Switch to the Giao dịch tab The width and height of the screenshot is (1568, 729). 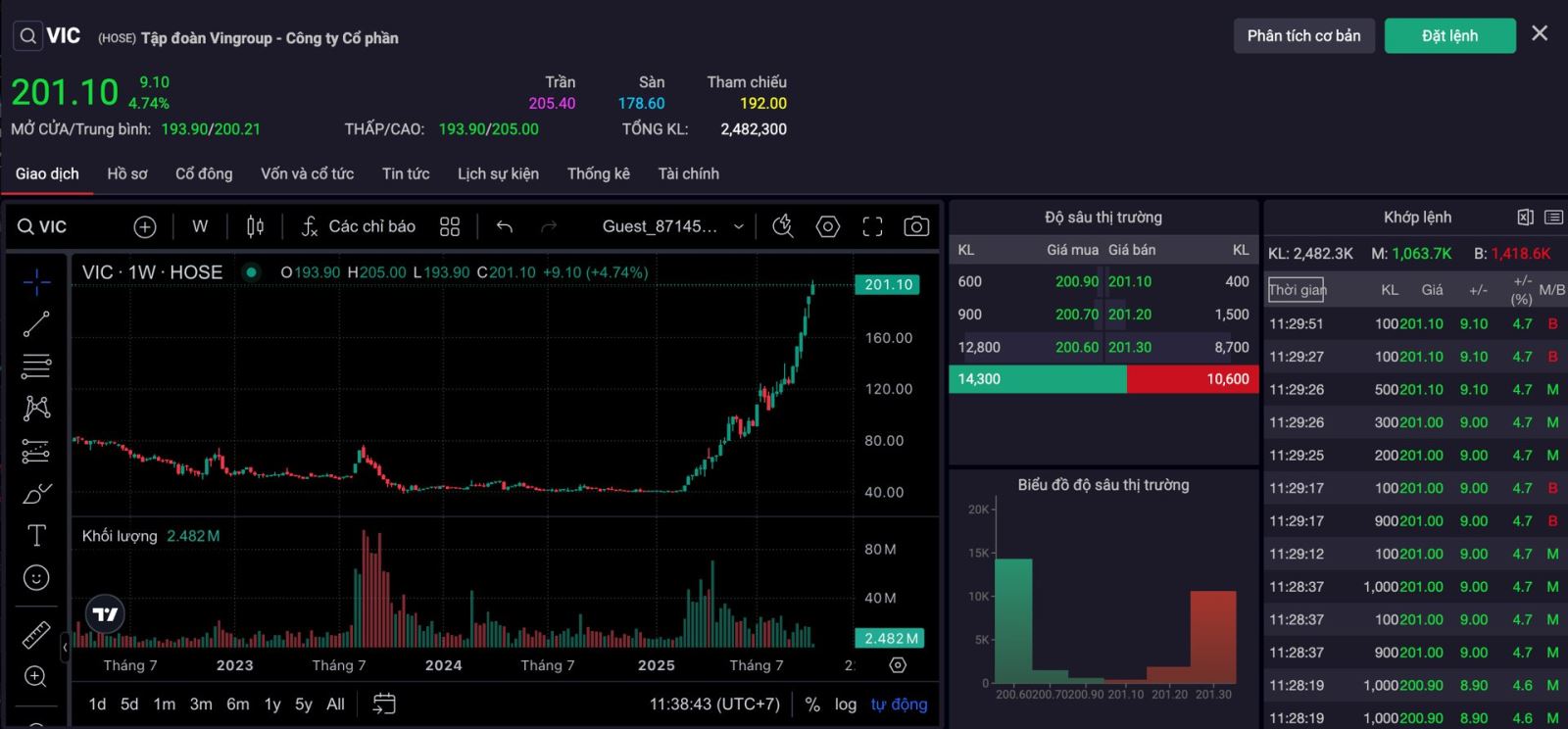pos(47,174)
